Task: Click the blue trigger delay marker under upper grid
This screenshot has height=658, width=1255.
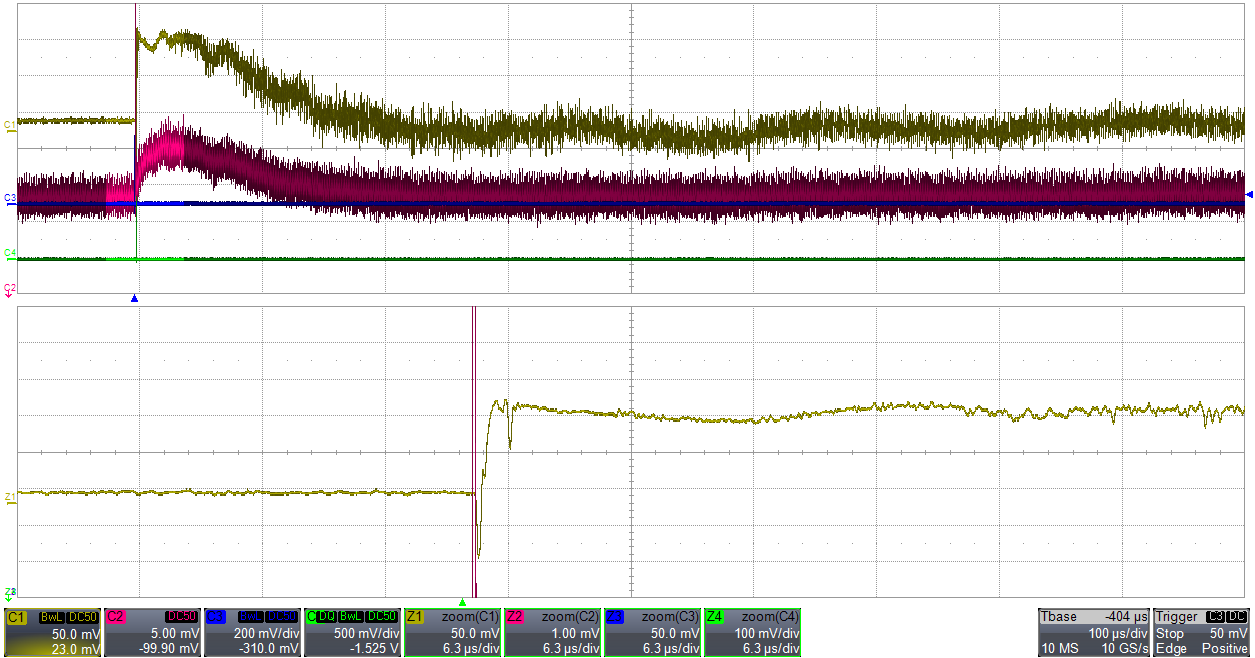Action: click(x=134, y=299)
